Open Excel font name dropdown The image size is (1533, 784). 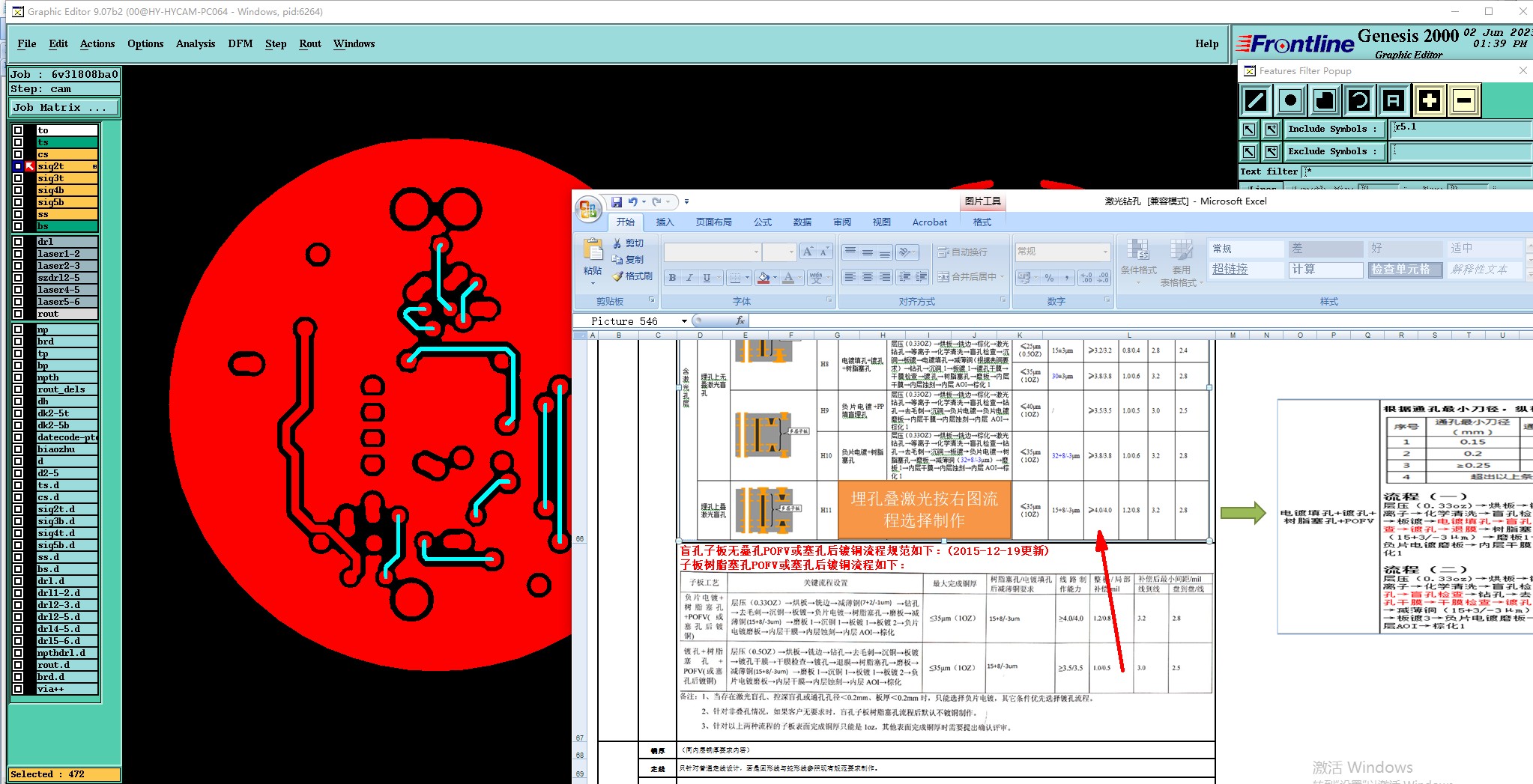757,252
